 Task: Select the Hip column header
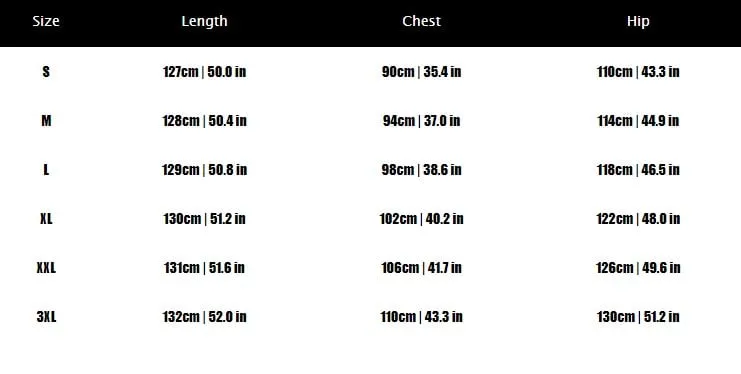click(x=638, y=21)
